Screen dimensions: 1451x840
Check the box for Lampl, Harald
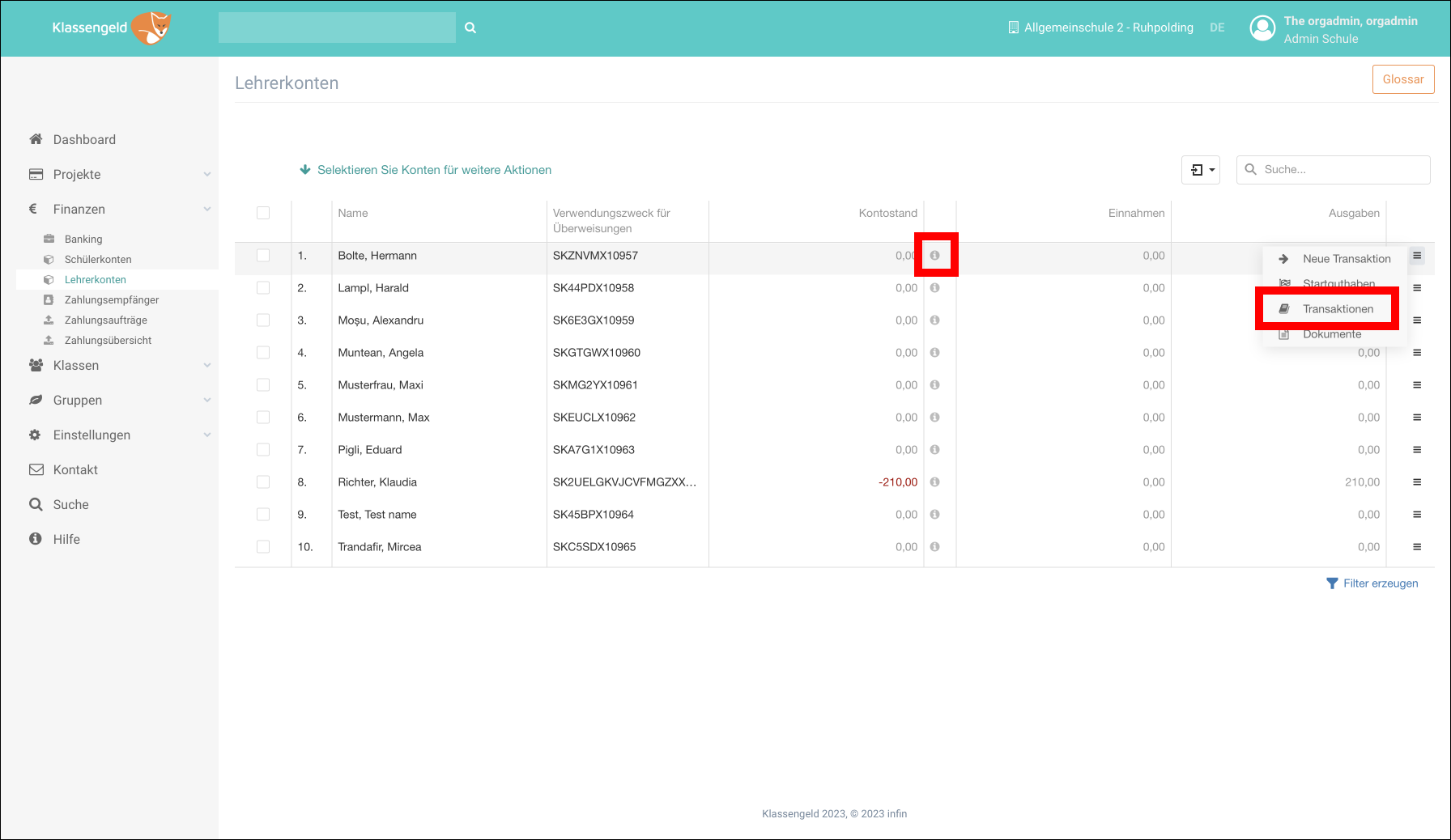(263, 288)
